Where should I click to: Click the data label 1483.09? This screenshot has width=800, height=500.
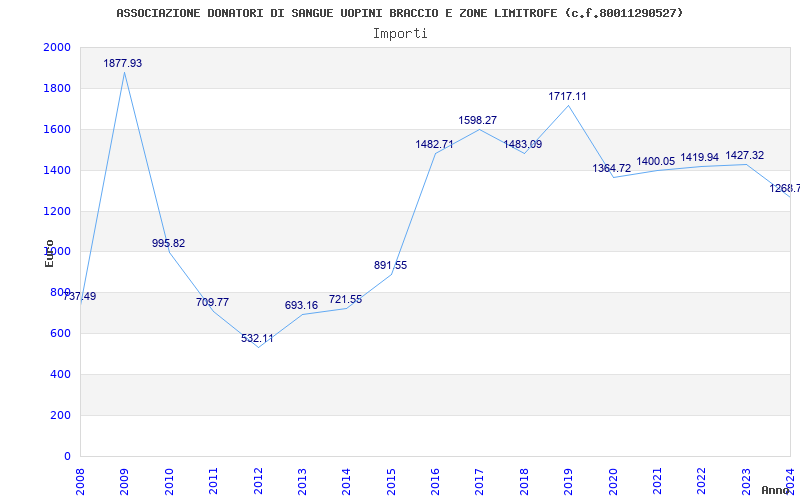click(x=522, y=144)
